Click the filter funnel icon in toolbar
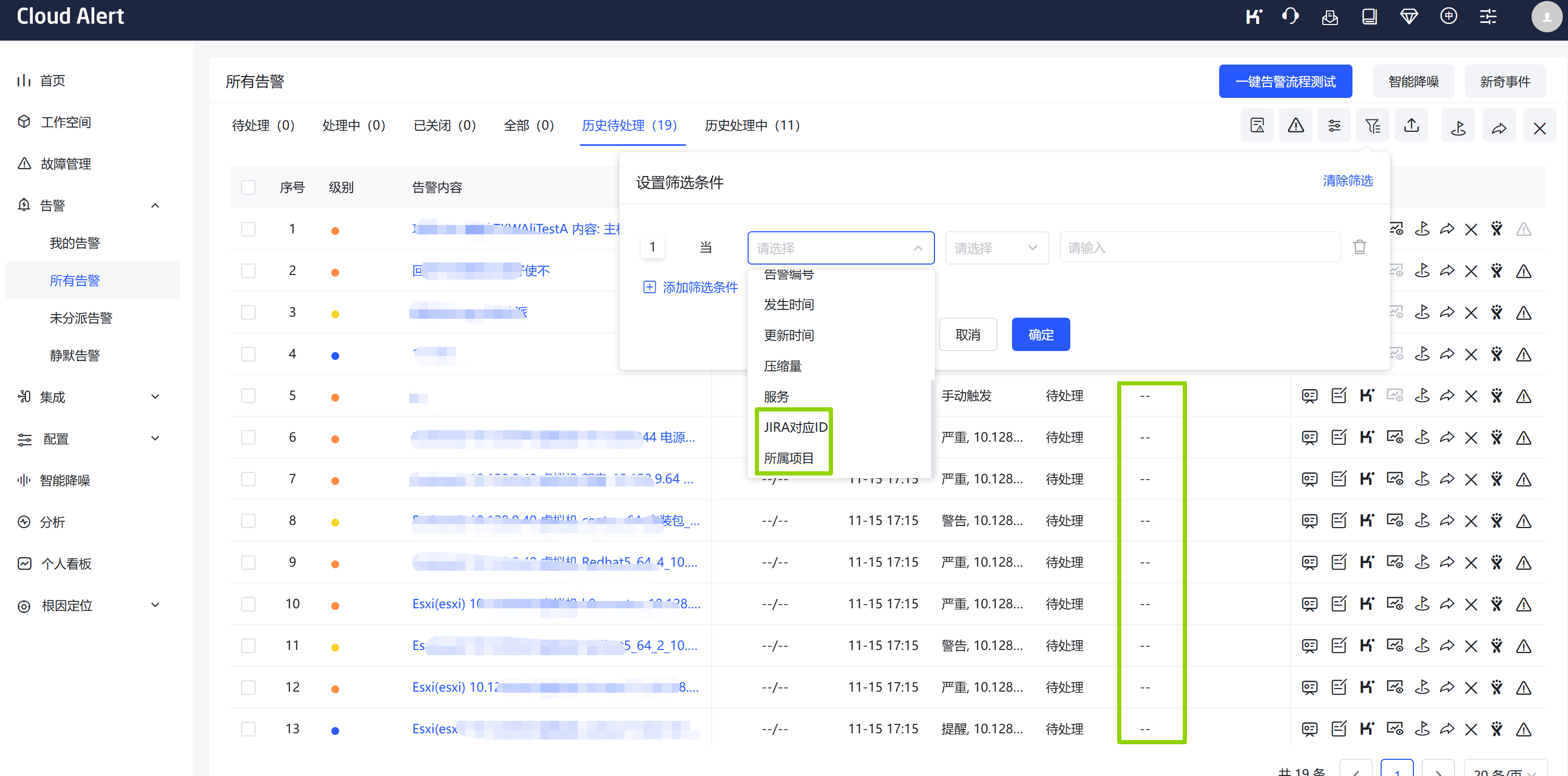Viewport: 1568px width, 776px height. pos(1372,126)
